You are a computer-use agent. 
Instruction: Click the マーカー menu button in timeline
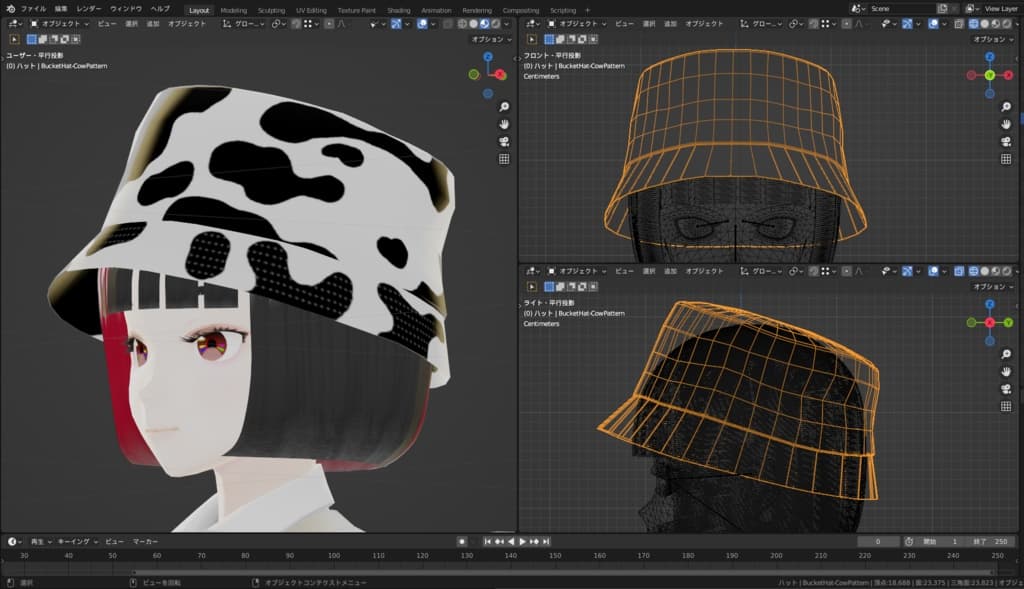[x=146, y=541]
